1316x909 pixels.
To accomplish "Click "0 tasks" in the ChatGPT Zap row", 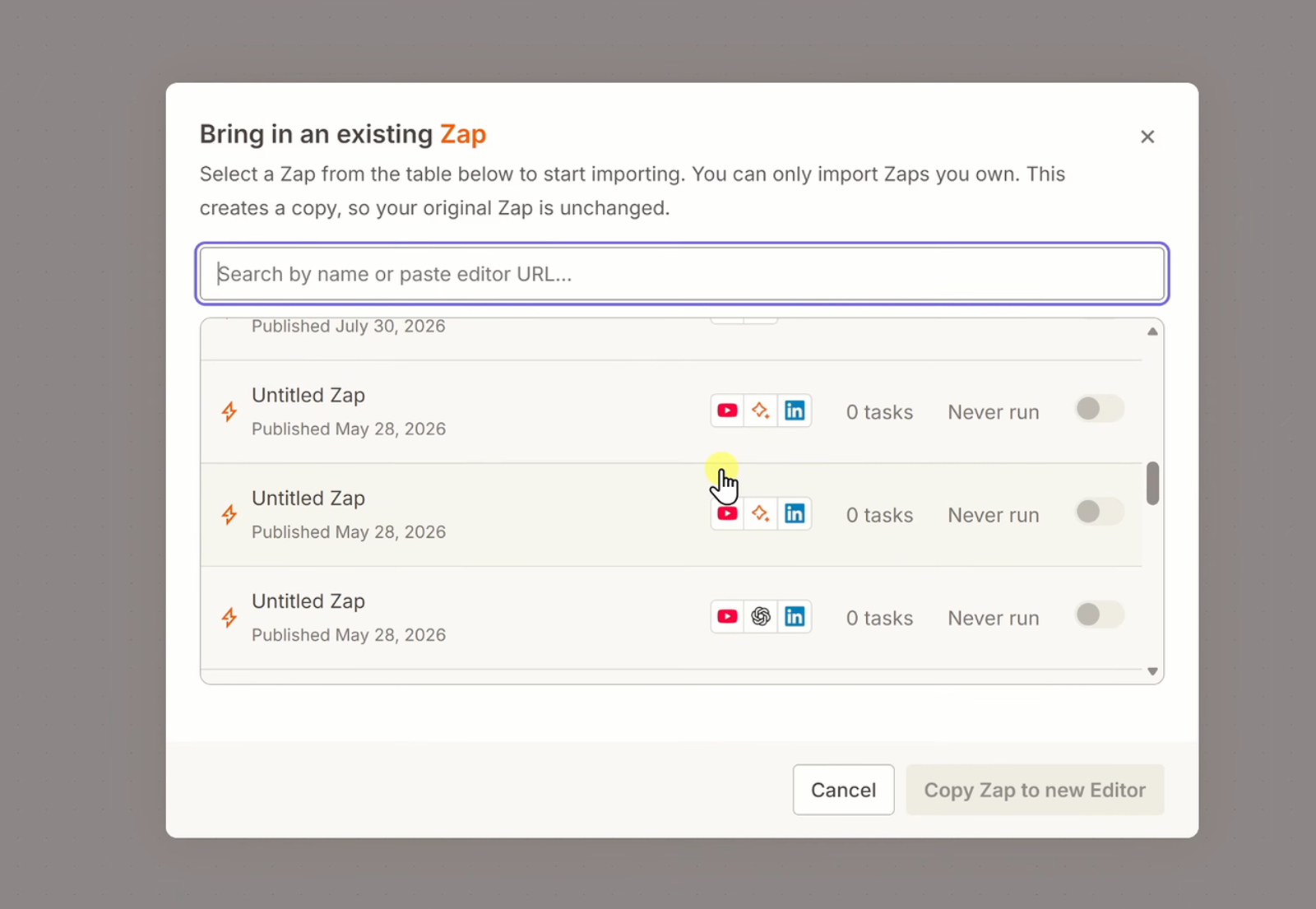I will click(879, 618).
